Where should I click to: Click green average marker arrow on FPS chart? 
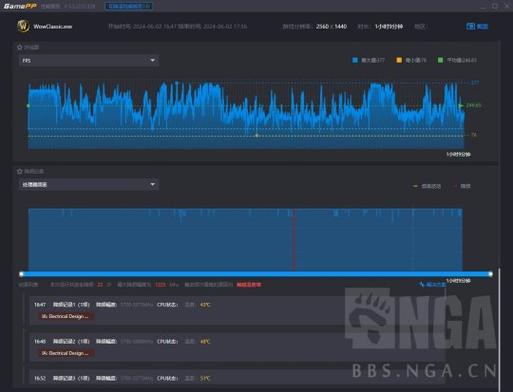[x=461, y=106]
